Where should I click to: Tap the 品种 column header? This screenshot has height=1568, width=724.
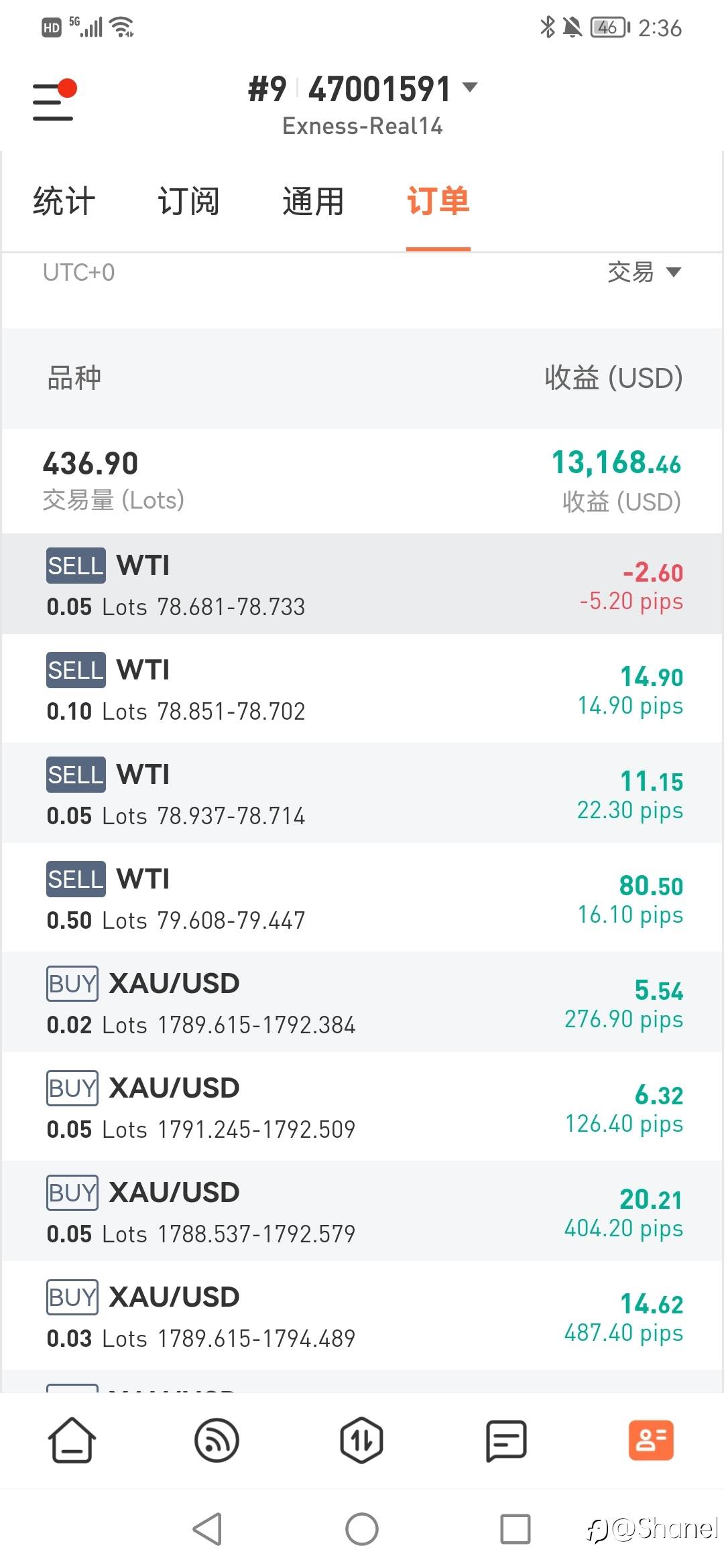[74, 378]
